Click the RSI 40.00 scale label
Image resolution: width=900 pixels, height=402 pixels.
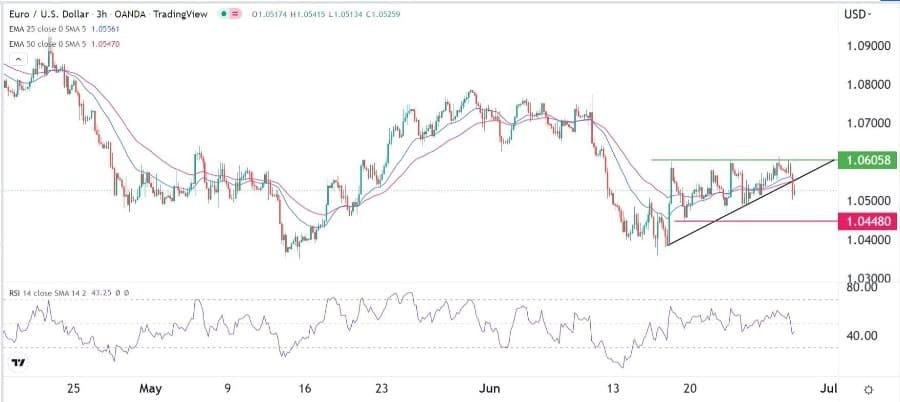click(x=861, y=335)
